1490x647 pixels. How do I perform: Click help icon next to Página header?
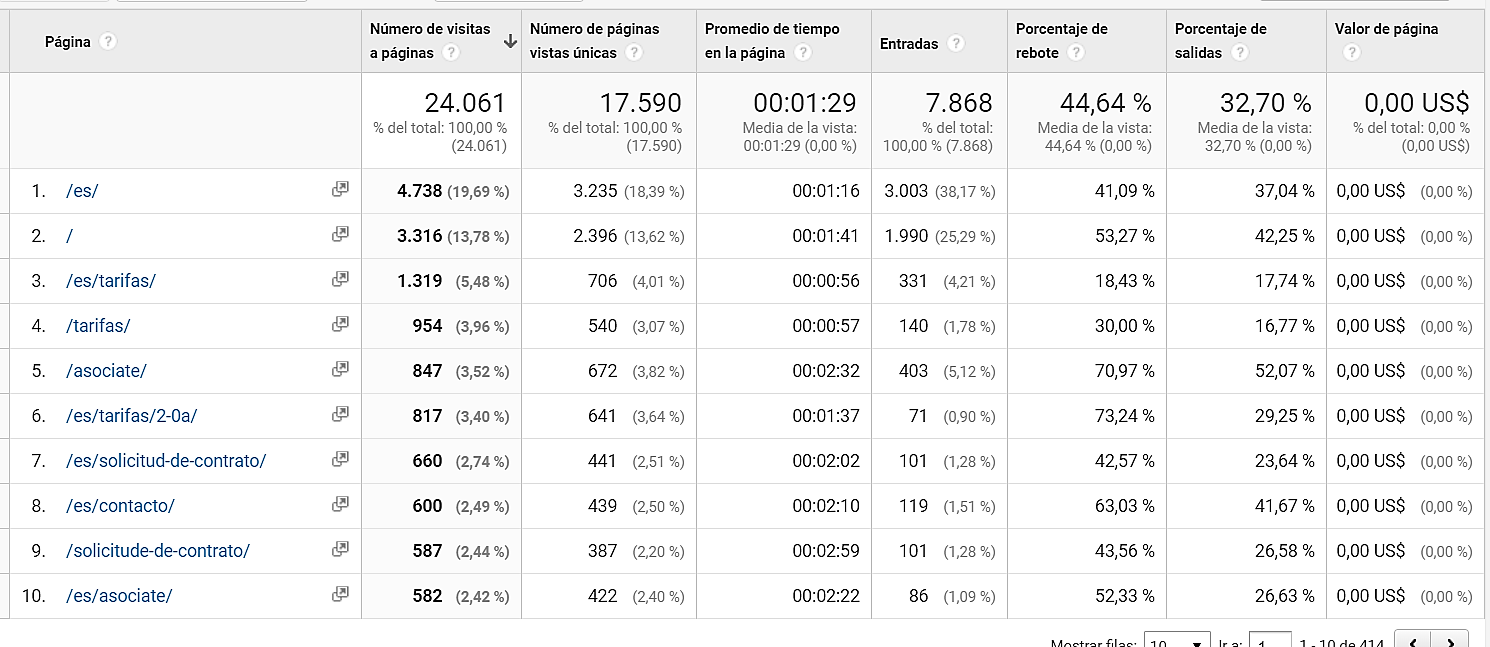pos(108,42)
